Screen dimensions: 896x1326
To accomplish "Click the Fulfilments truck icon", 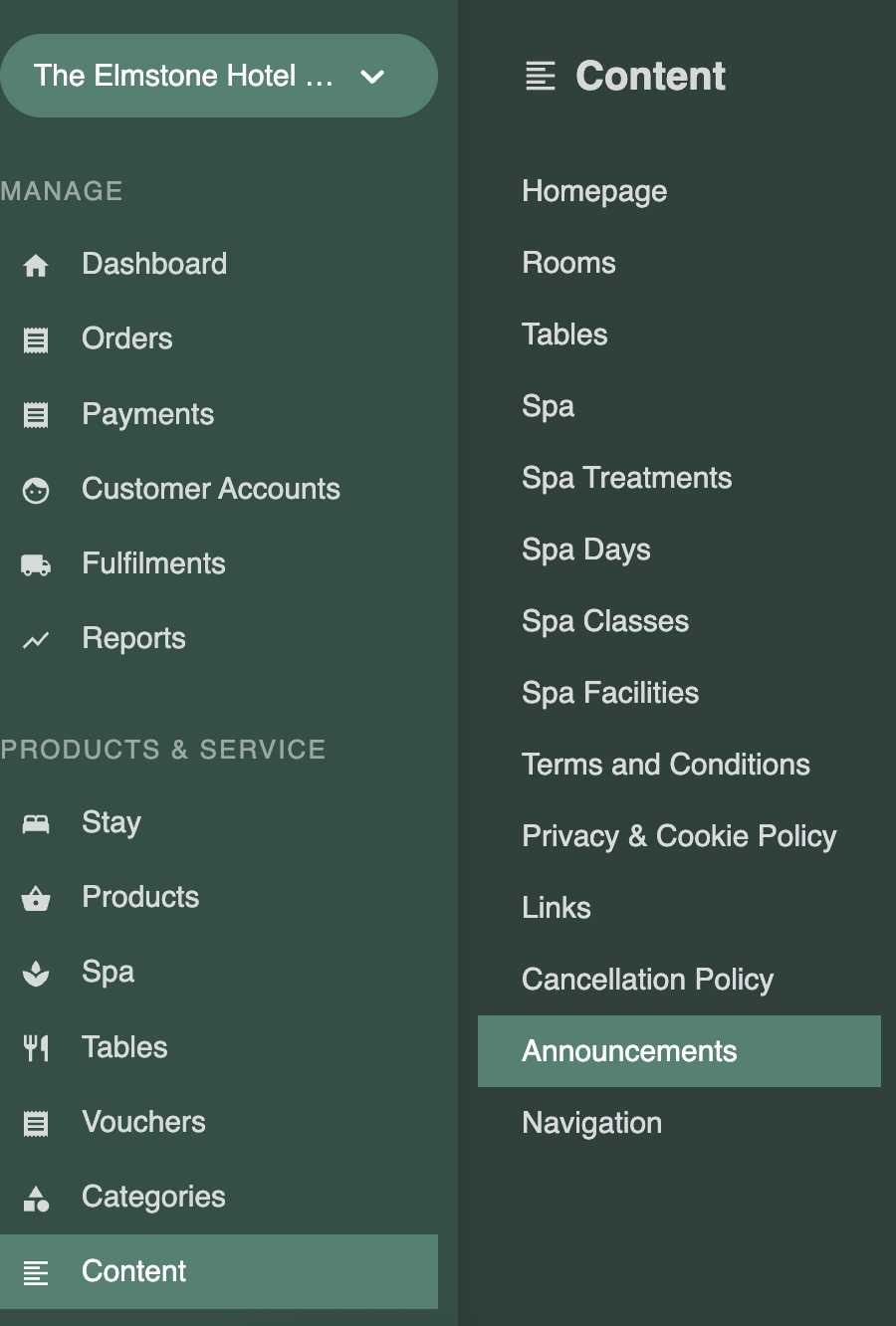I will [x=36, y=564].
